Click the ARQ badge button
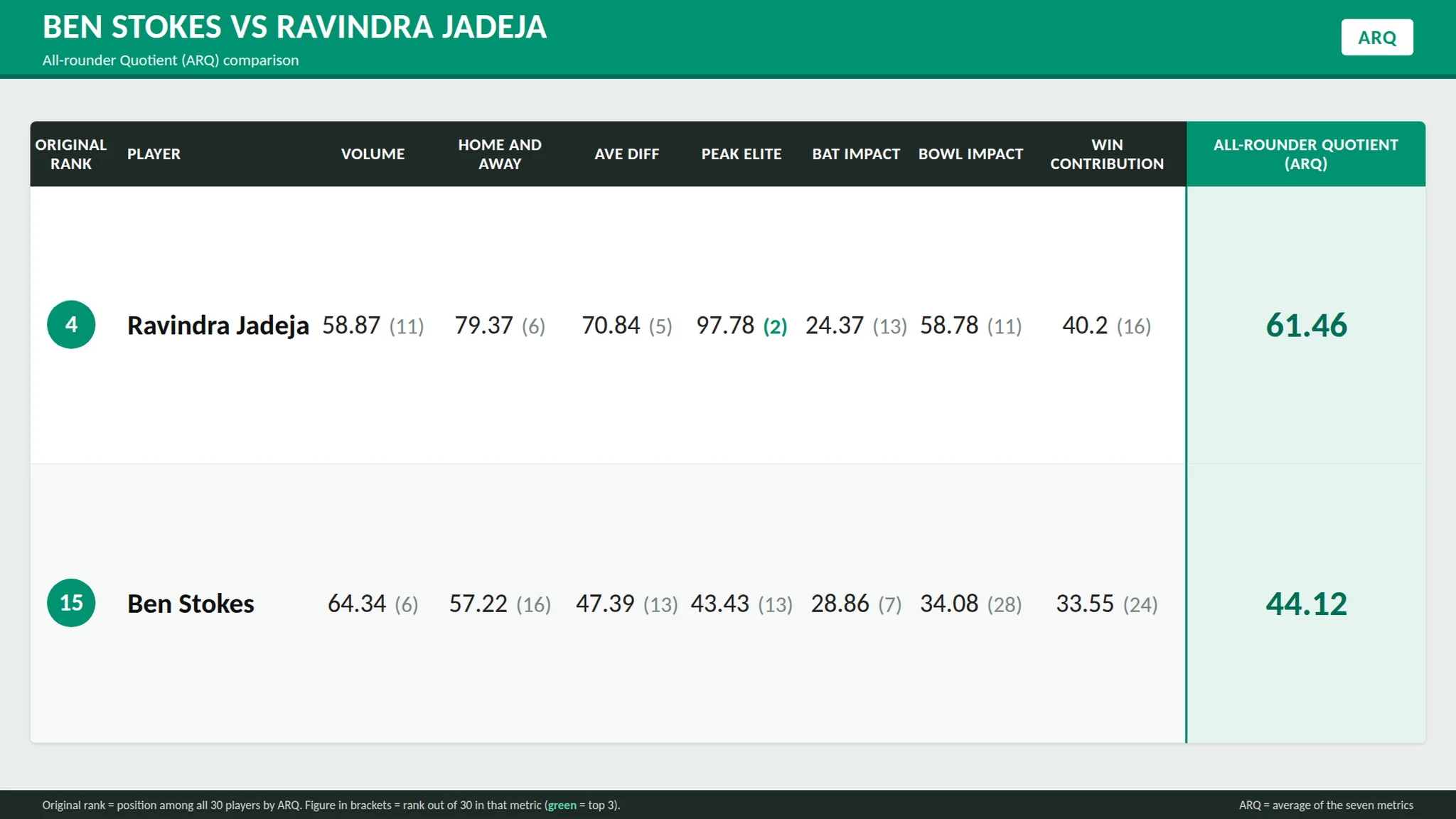Screen dimensions: 1456x819 point(1377,37)
